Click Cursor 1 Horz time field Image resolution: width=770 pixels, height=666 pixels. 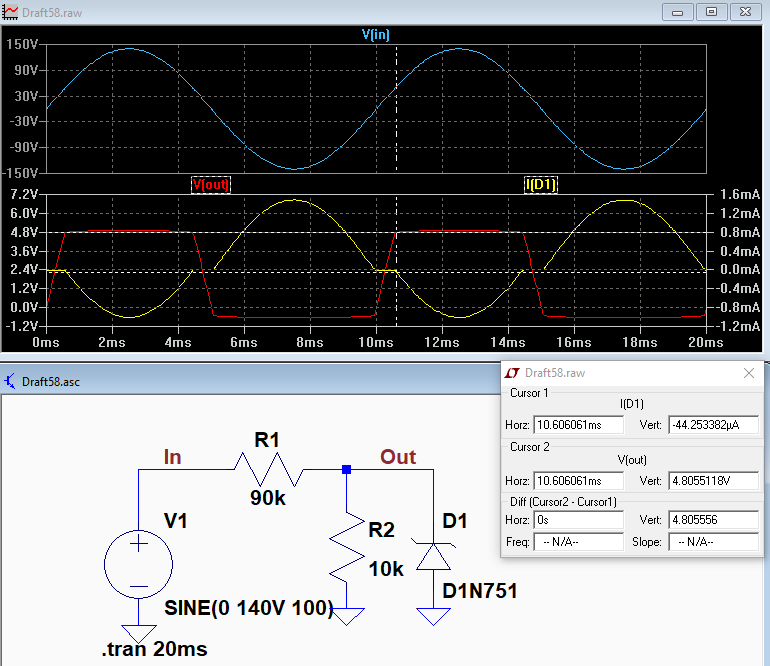point(578,425)
